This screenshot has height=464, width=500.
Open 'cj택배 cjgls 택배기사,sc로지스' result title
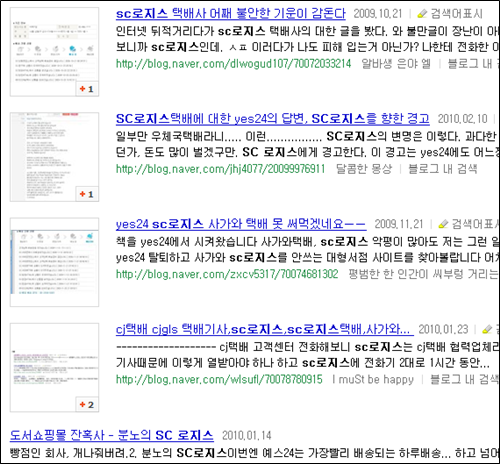click(x=265, y=329)
